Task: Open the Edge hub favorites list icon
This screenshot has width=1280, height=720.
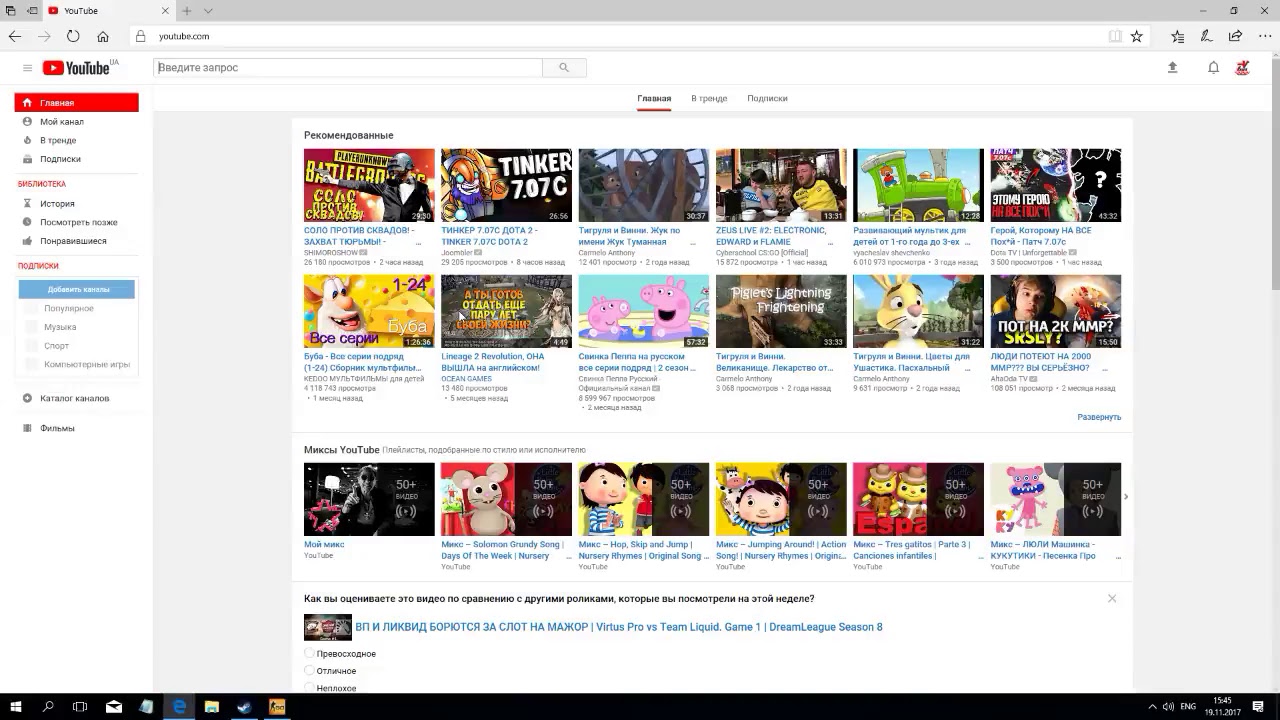Action: tap(1178, 36)
